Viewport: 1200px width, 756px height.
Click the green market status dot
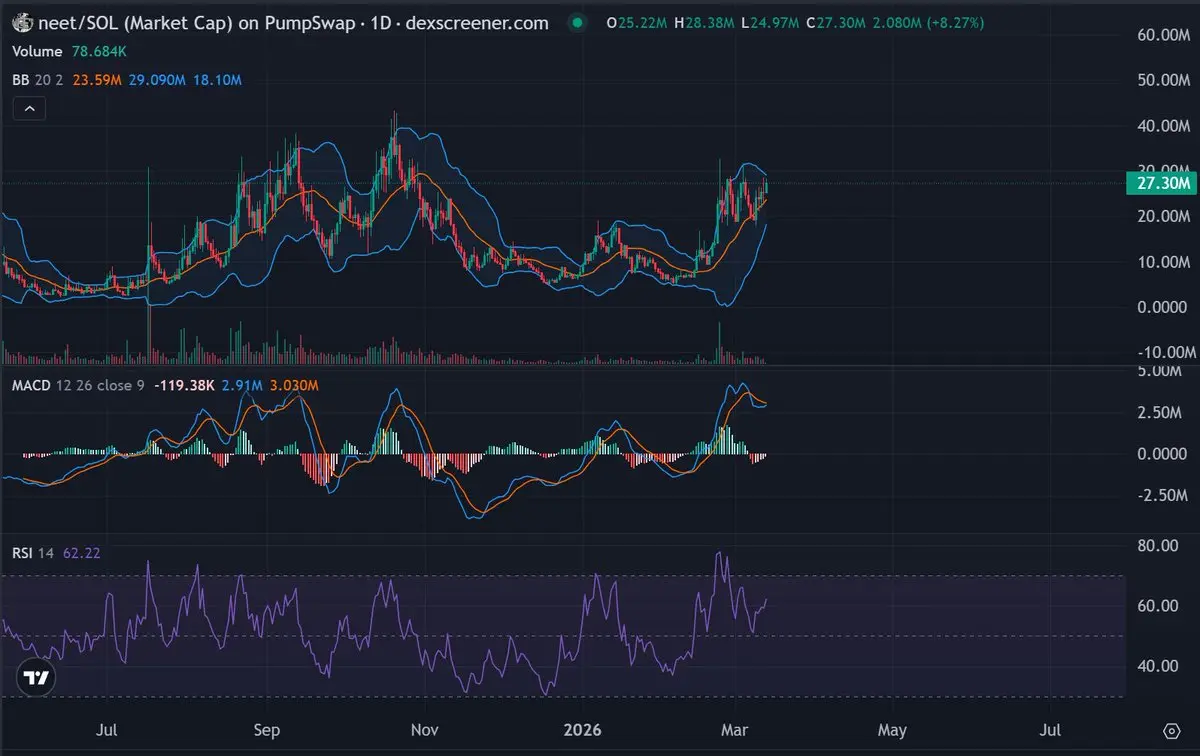(577, 23)
